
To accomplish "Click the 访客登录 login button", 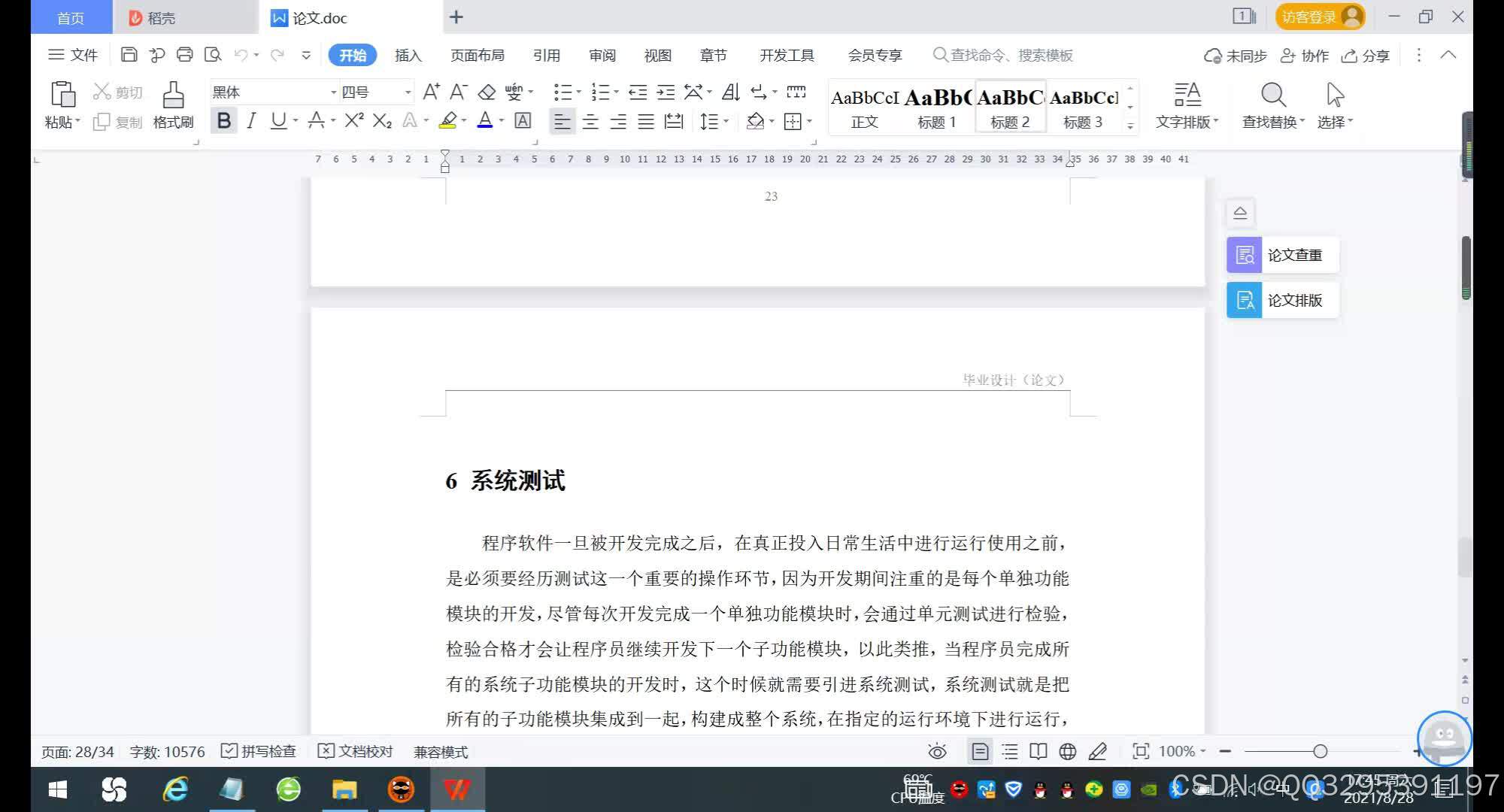I will pyautogui.click(x=1320, y=17).
